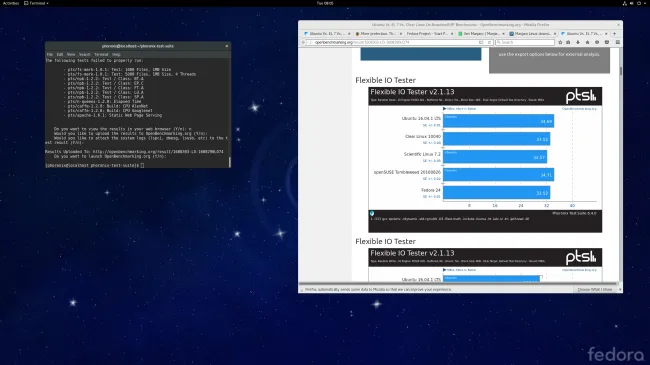Click the first 'Flexible IO Tester' heading
650x365 pixels.
[x=385, y=80]
